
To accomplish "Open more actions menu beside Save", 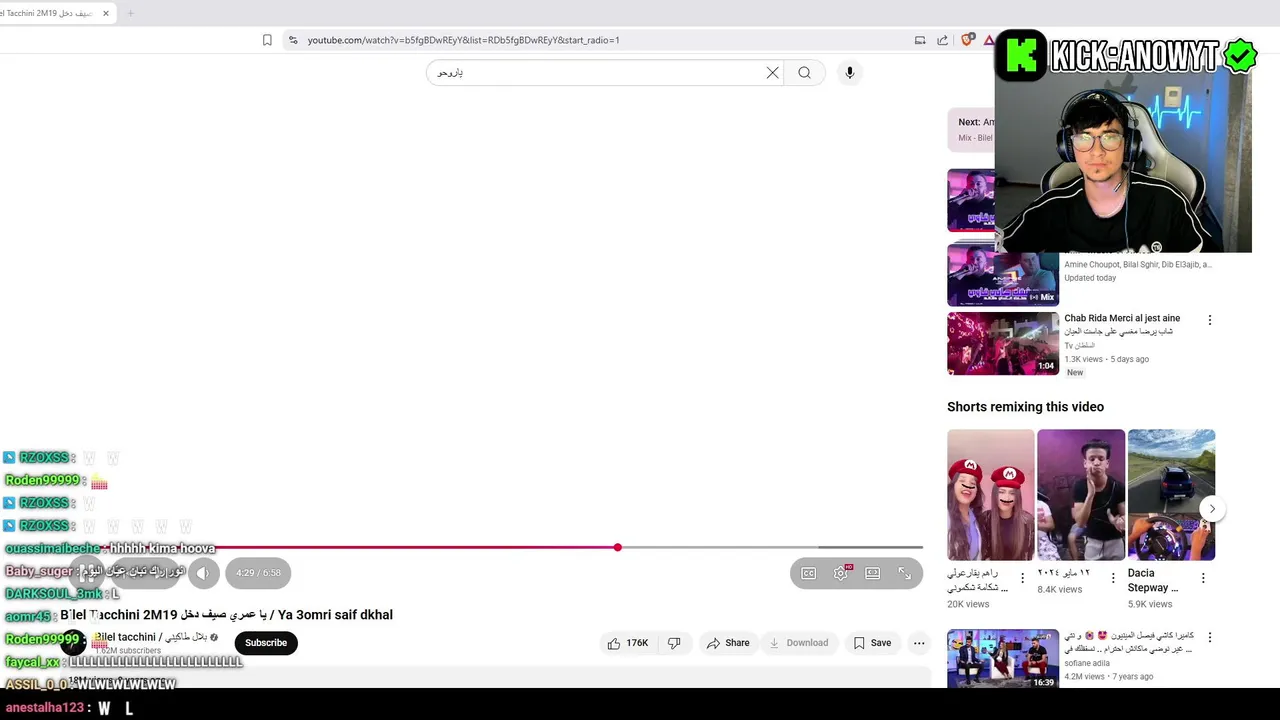I will [x=919, y=643].
